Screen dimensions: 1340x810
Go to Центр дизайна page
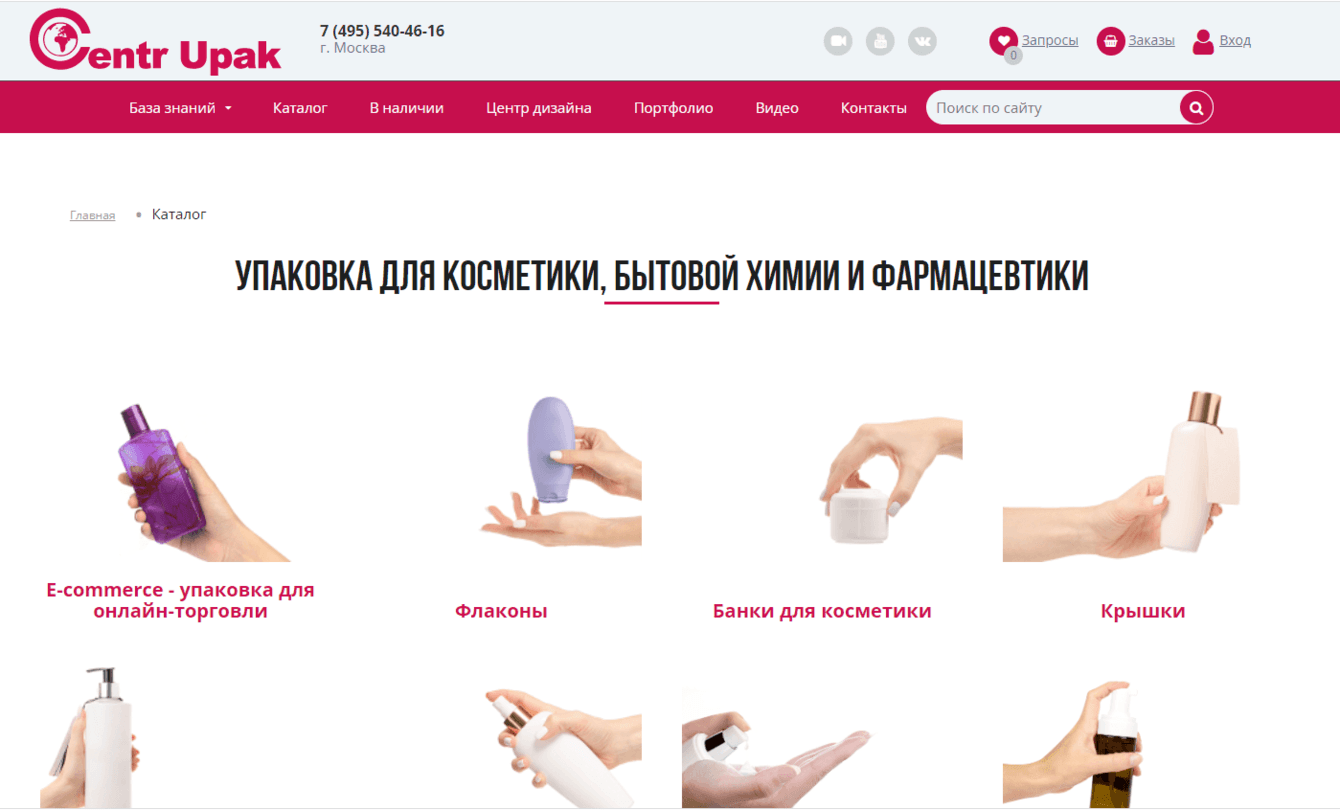click(x=539, y=107)
